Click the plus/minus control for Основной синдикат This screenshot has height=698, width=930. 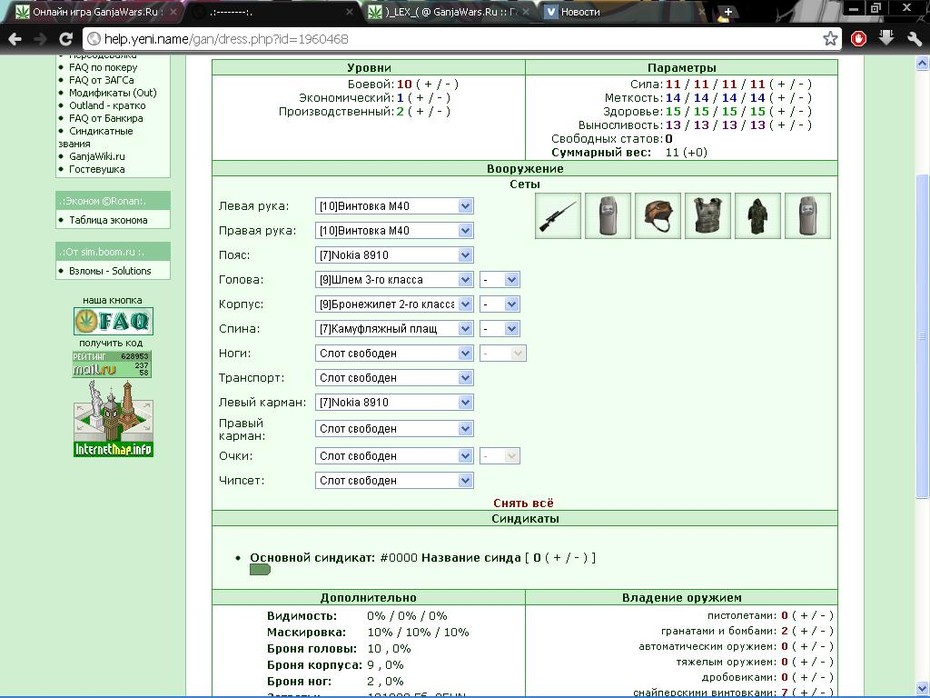coord(566,558)
